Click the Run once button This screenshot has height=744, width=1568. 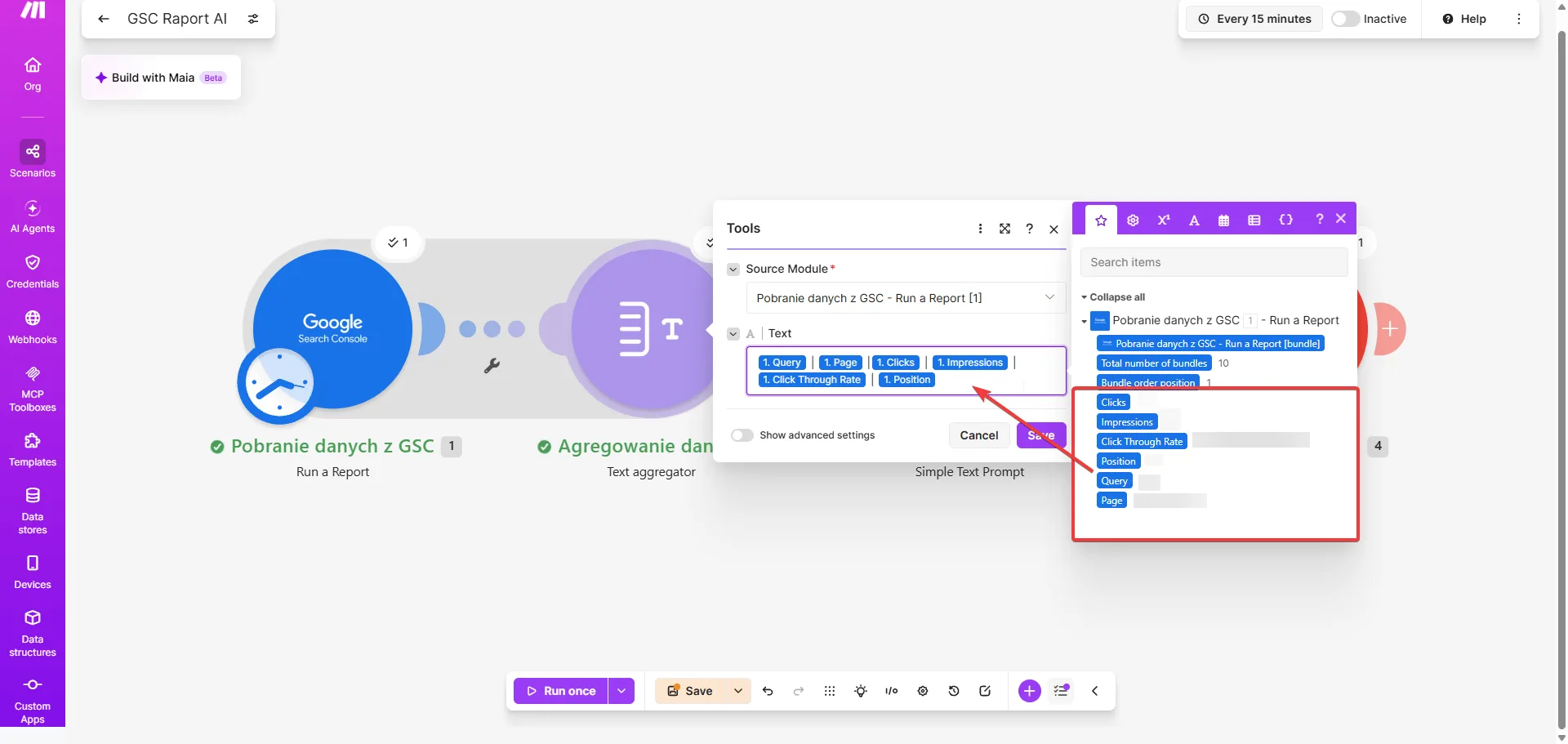click(561, 691)
